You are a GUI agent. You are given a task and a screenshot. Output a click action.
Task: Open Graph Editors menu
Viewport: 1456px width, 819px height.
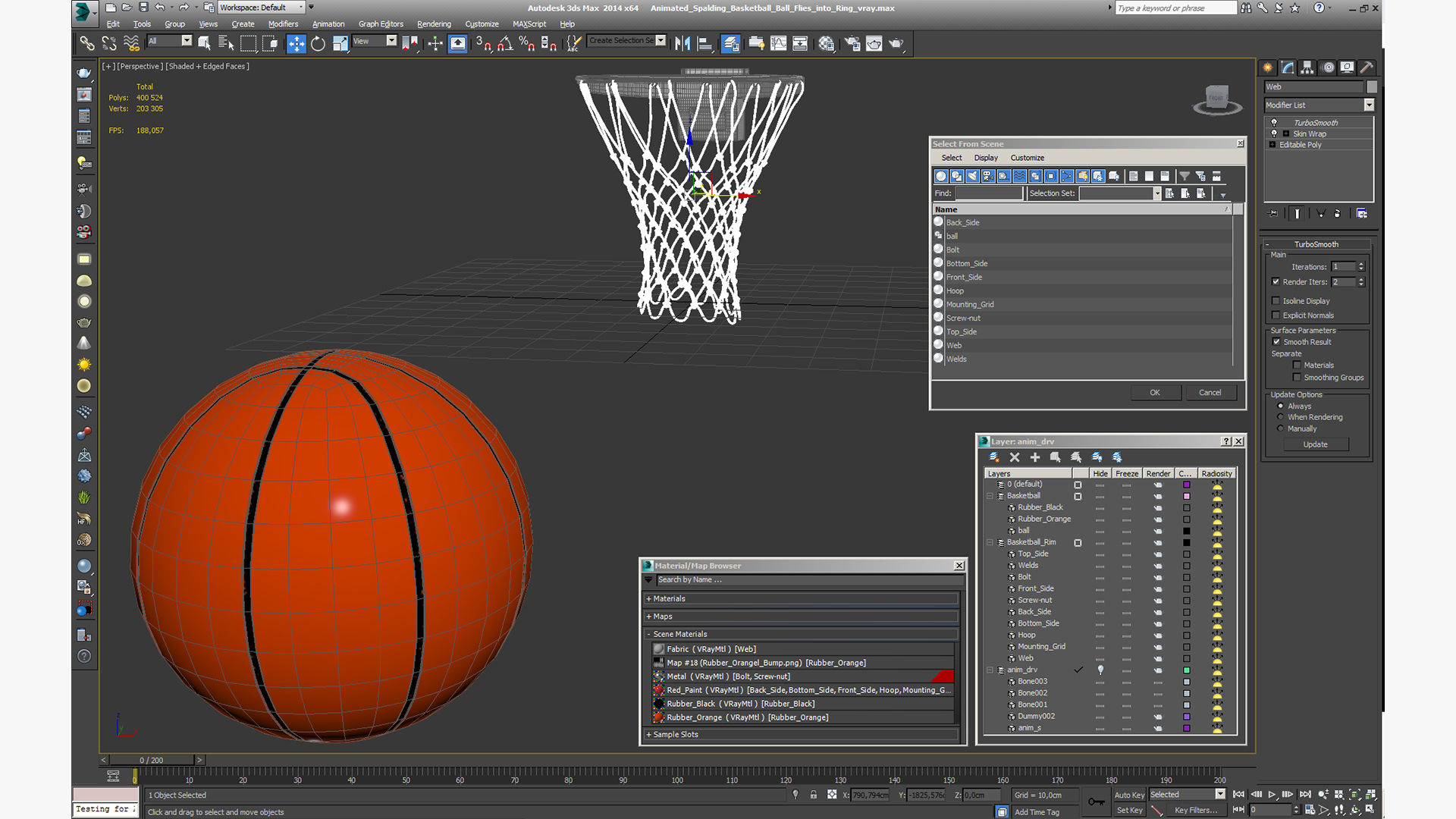381,24
